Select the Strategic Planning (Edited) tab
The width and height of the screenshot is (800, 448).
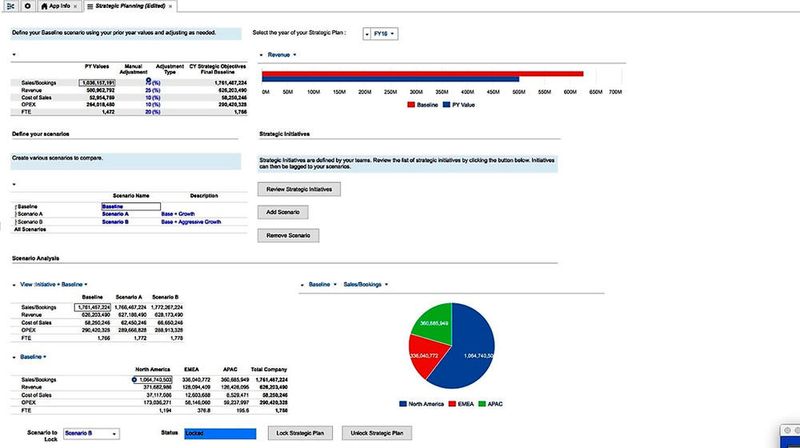pos(128,6)
